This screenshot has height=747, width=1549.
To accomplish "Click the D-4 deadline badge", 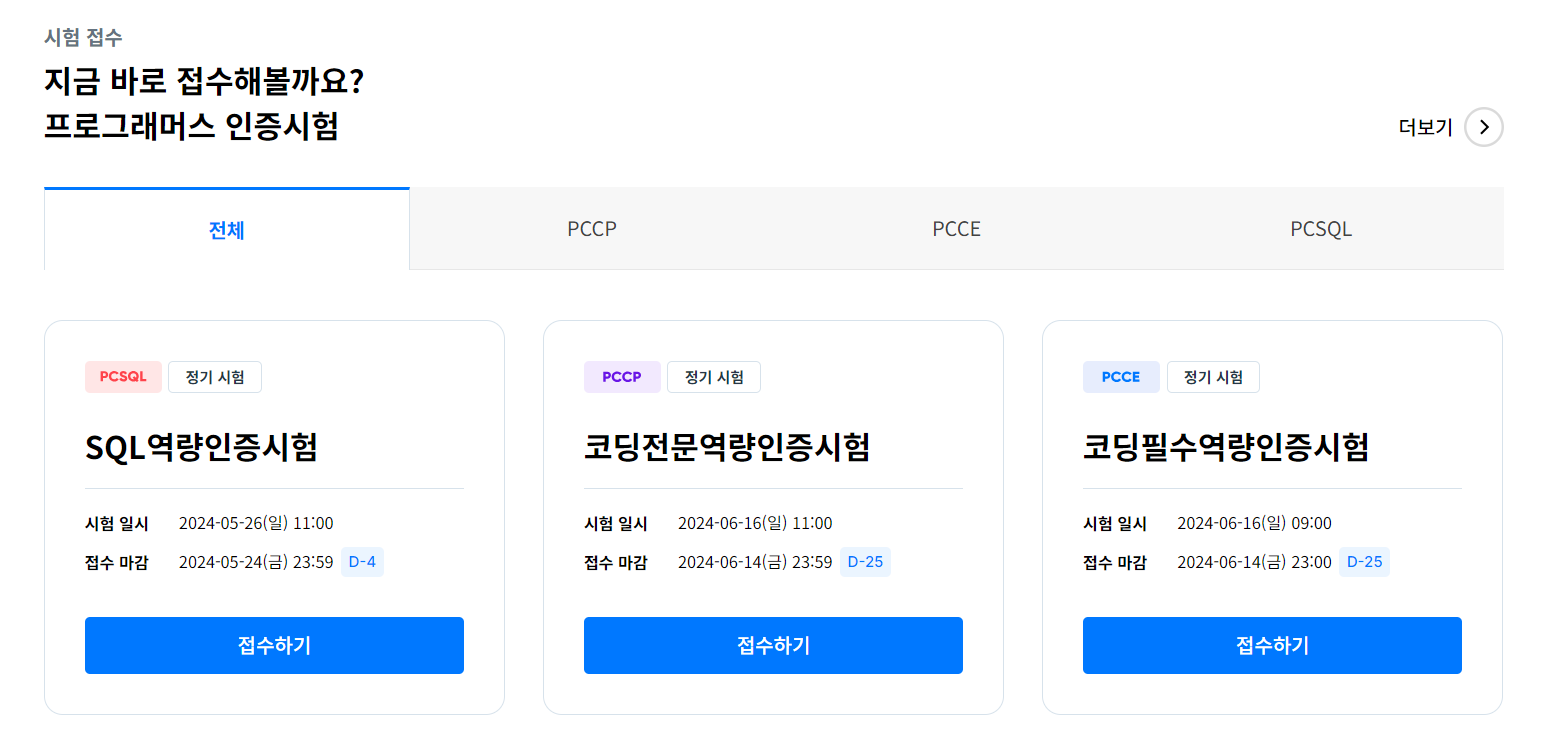I will (x=362, y=562).
